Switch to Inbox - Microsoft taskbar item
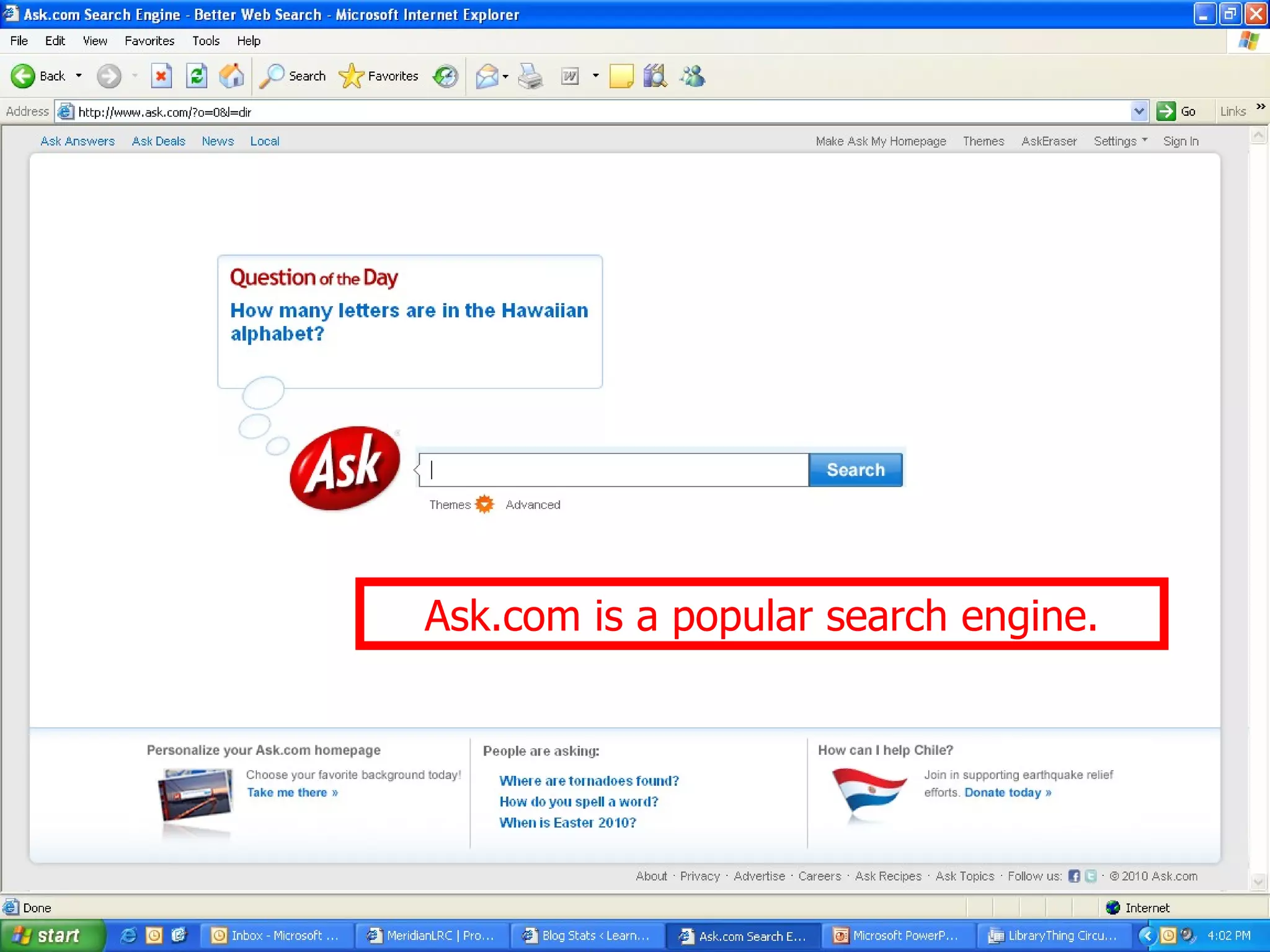 pos(277,936)
